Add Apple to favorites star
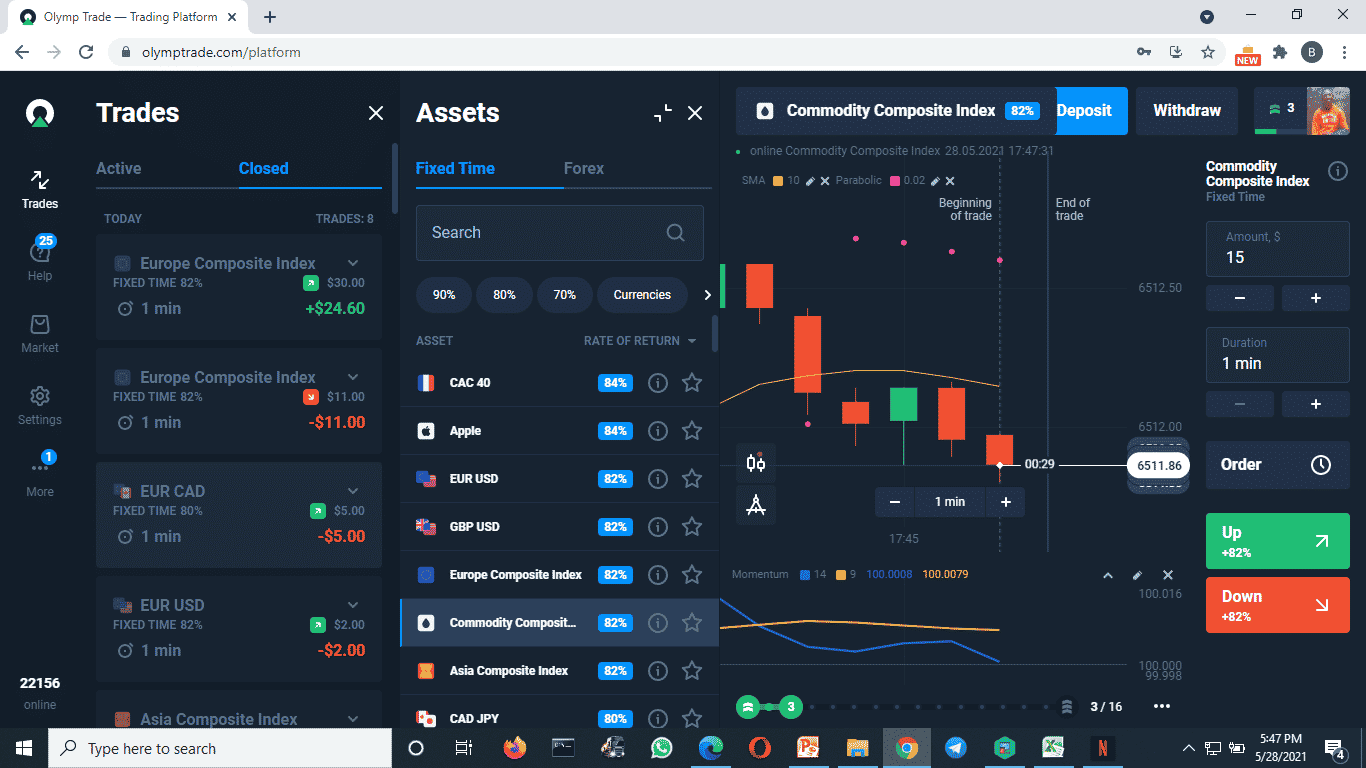The image size is (1366, 768). (x=691, y=430)
